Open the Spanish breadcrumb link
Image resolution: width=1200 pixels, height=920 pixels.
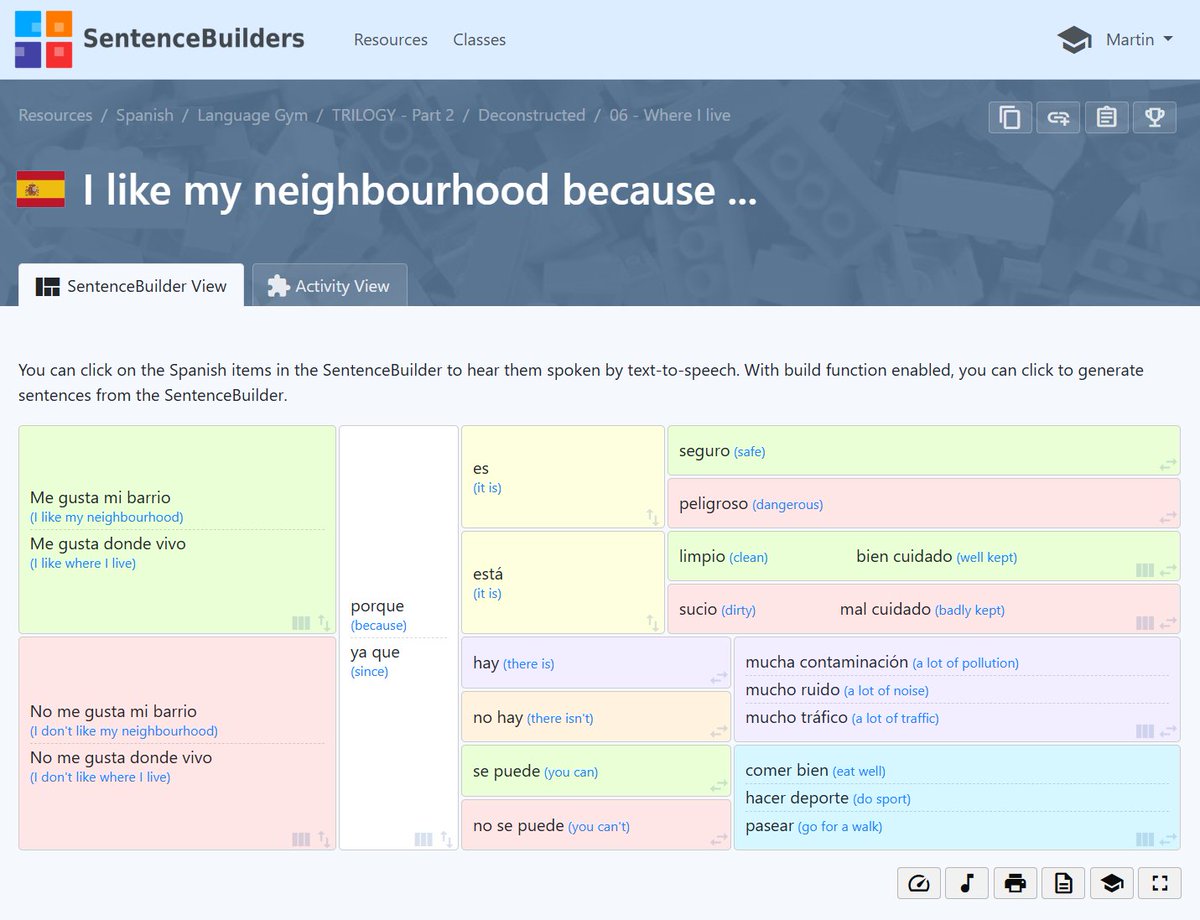point(145,116)
